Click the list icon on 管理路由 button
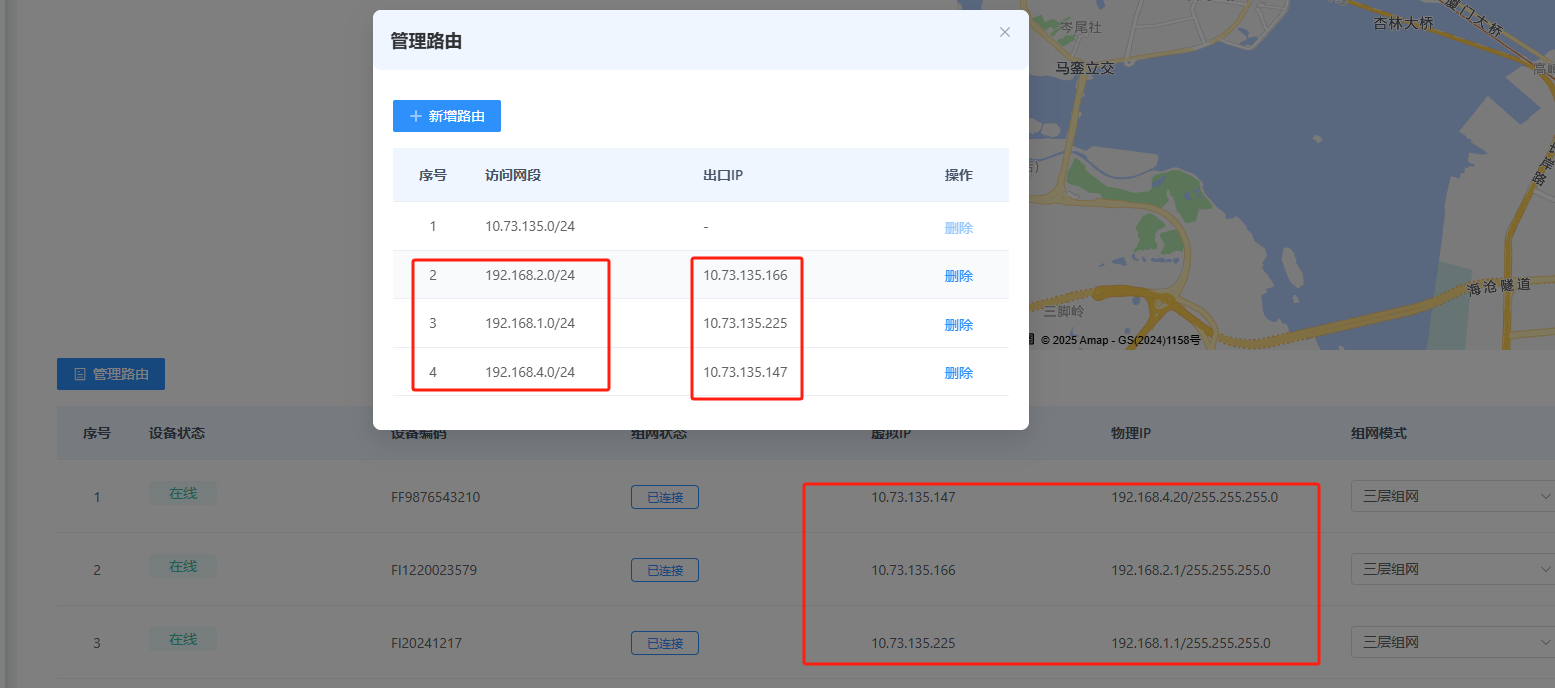 tap(80, 374)
